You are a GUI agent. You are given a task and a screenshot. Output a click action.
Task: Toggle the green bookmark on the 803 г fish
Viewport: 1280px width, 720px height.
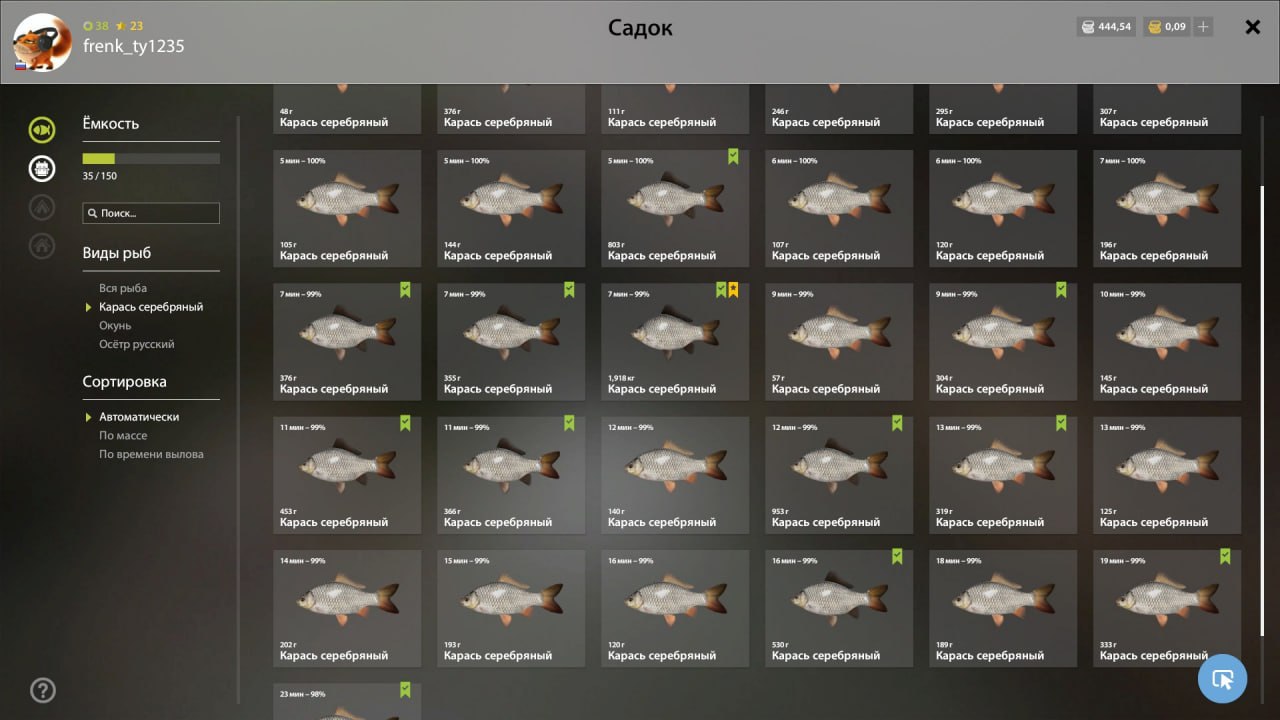[733, 157]
